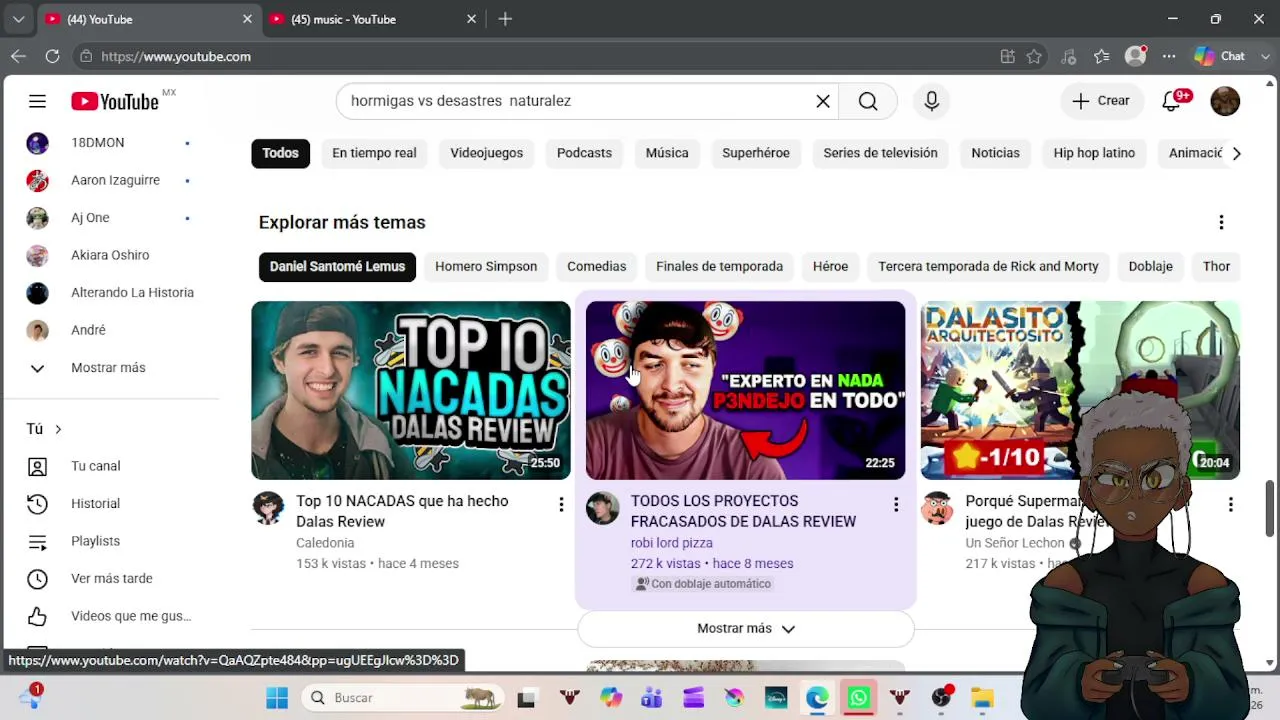Select the Podcasts chip

(584, 153)
